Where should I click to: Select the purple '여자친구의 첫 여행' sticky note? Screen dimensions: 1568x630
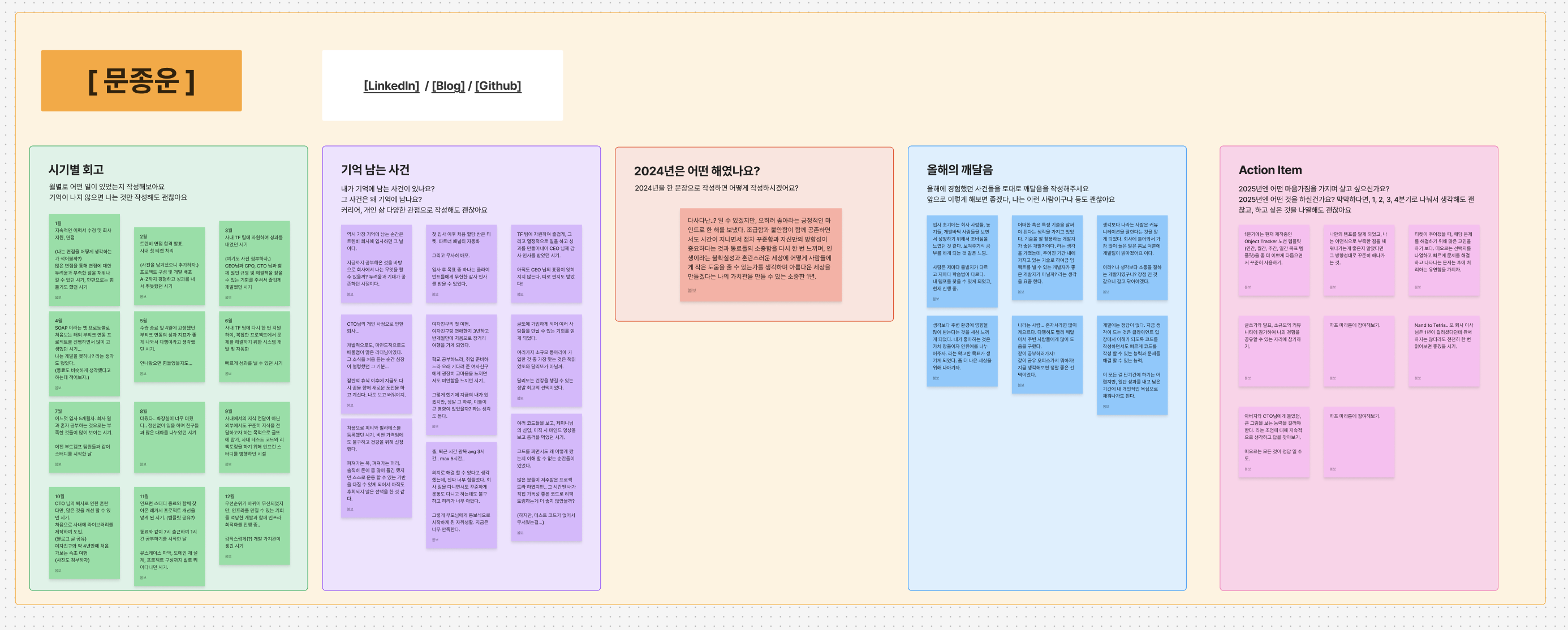[x=461, y=374]
